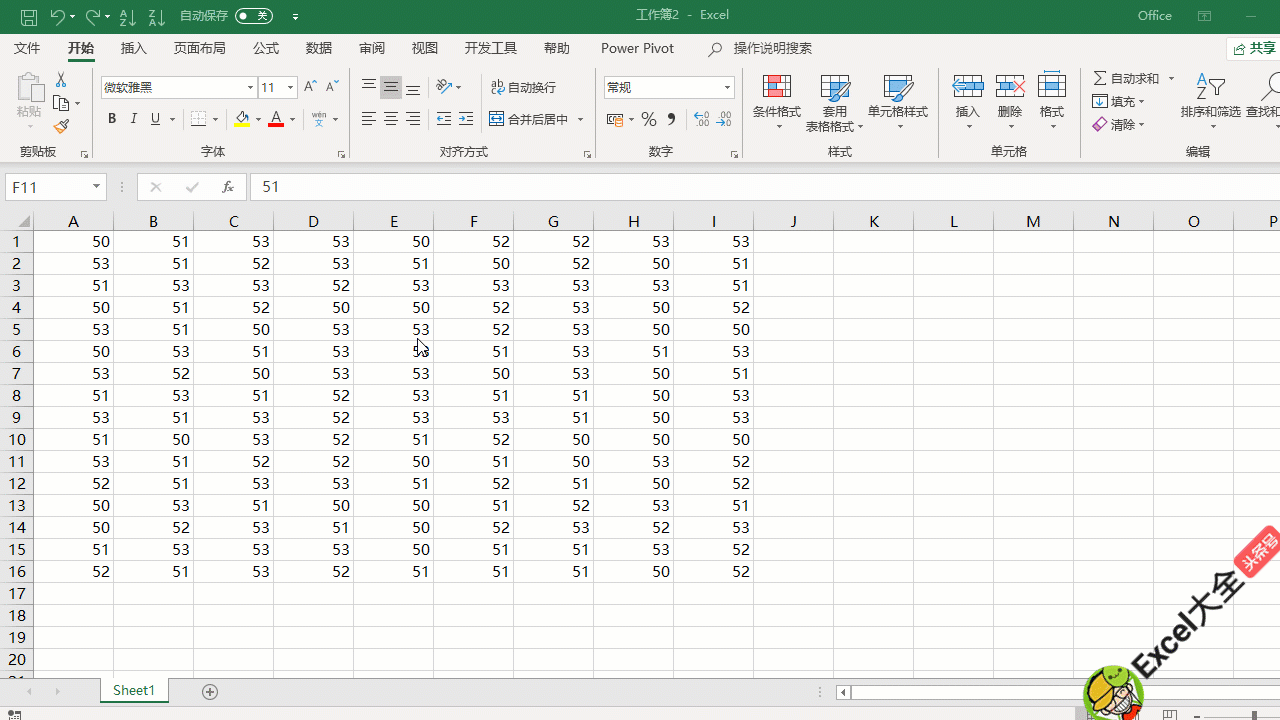Toggle the AutoSave switch

[x=254, y=16]
